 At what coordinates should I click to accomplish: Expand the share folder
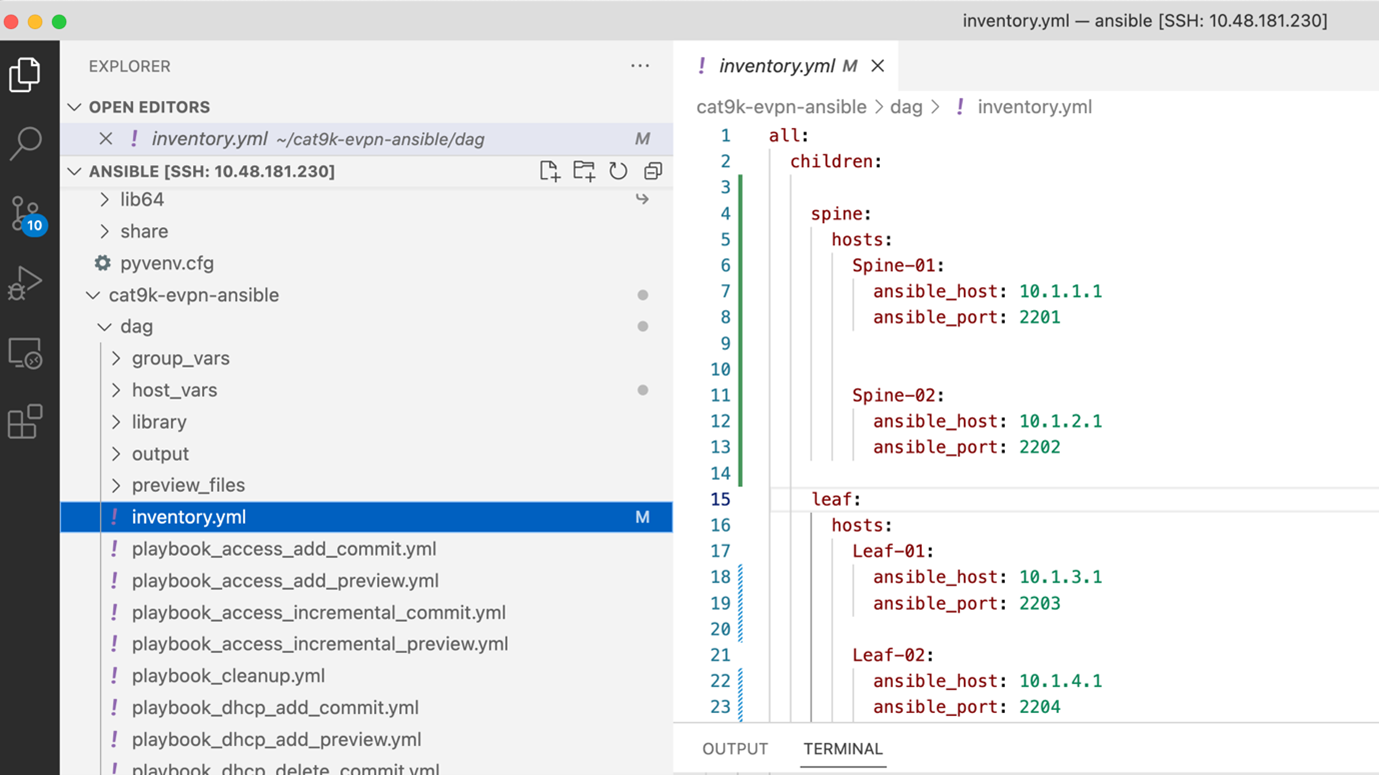[105, 231]
